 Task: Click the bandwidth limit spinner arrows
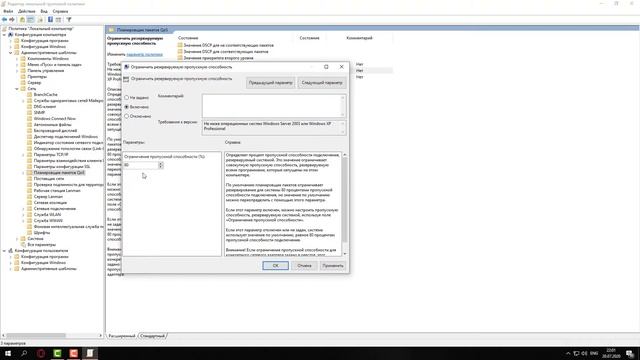[x=161, y=165]
